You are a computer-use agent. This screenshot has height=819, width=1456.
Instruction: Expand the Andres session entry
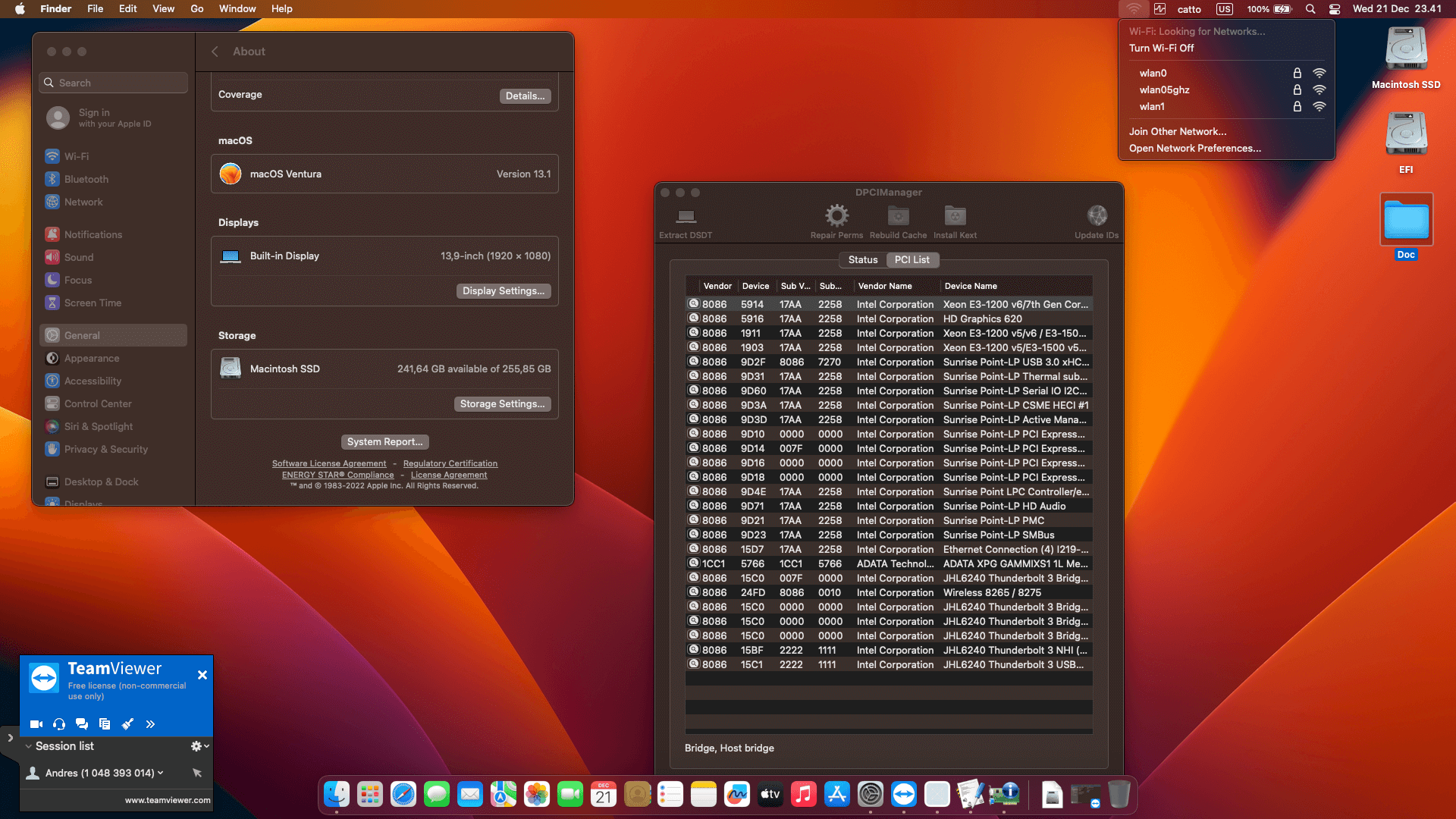[x=161, y=773]
